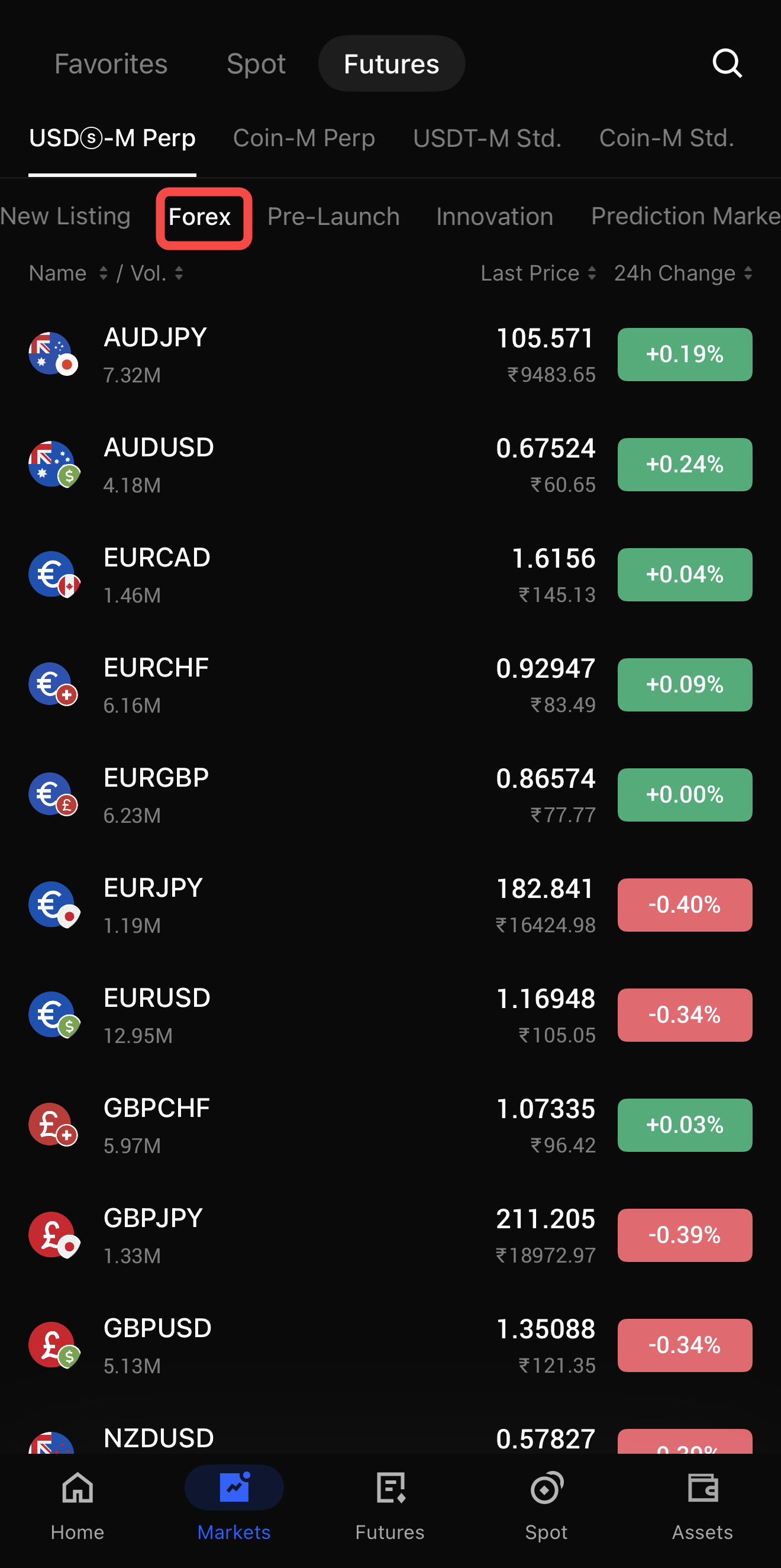Switch to the Coin-M Perp tab
This screenshot has width=781, height=1568.
(x=304, y=138)
